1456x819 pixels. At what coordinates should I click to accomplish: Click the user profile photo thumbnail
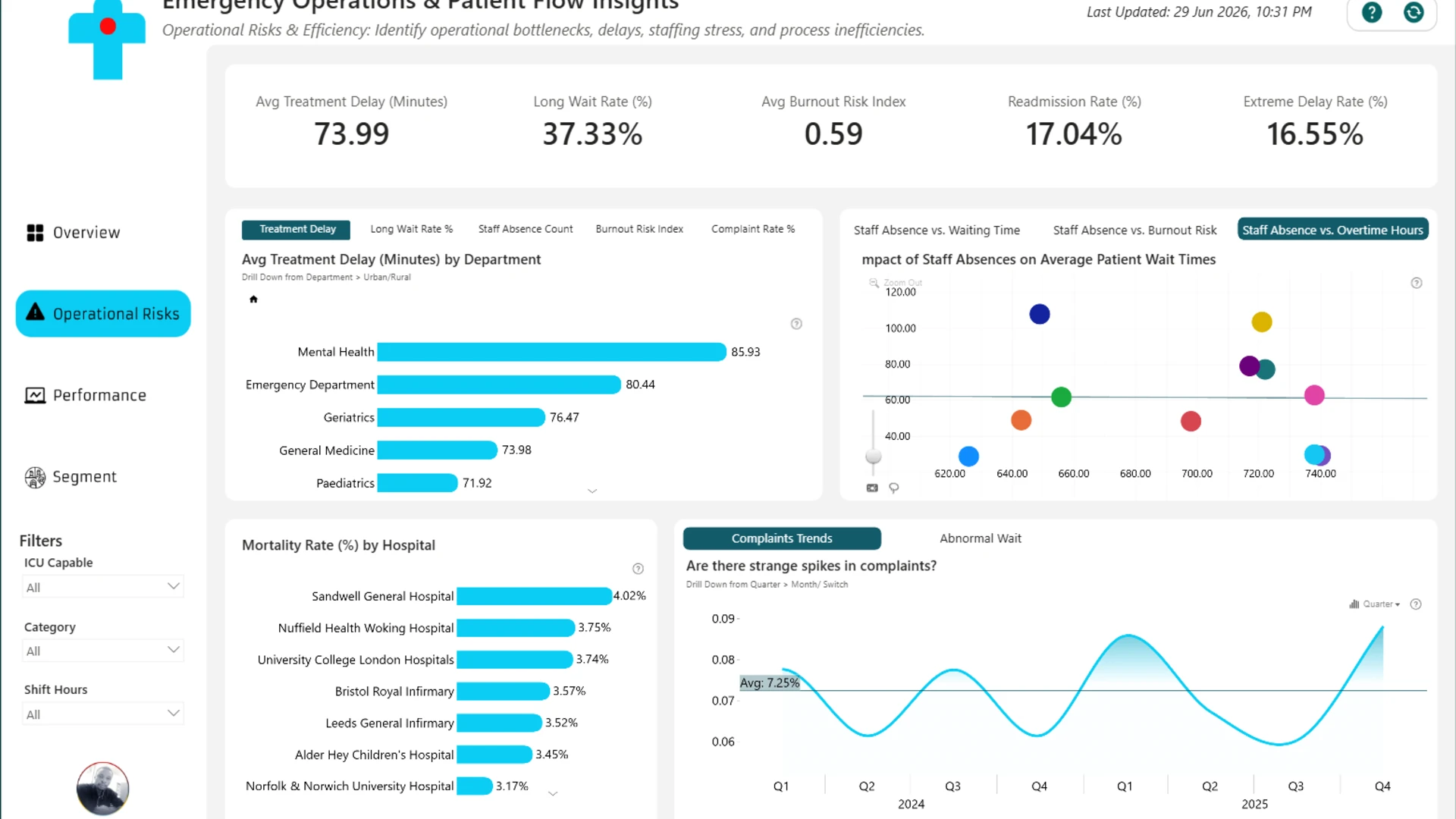coord(102,789)
